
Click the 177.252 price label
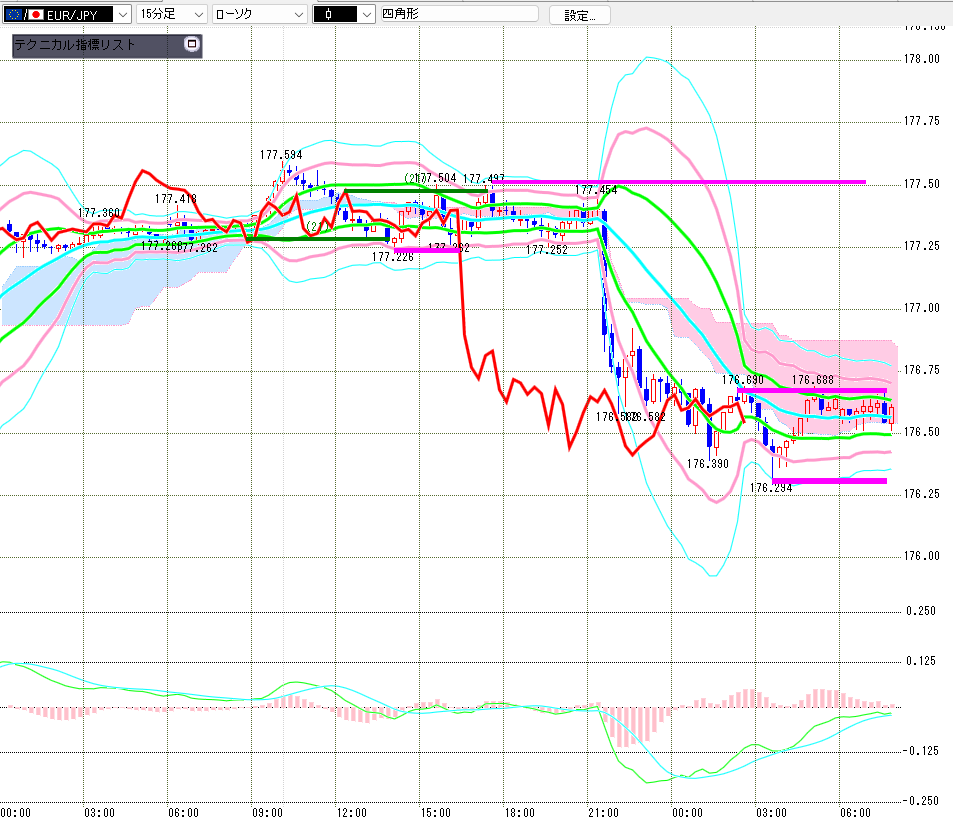547,249
